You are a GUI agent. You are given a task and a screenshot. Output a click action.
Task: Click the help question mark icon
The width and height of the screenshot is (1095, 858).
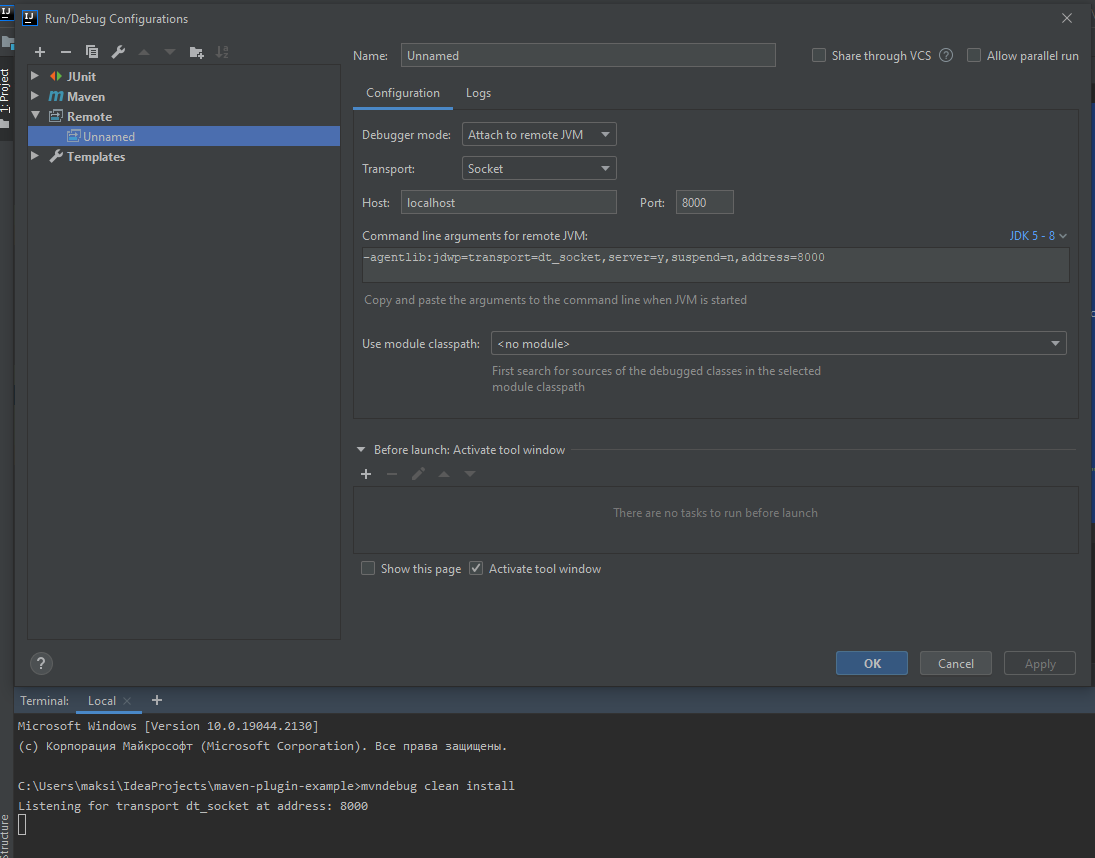pyautogui.click(x=41, y=663)
